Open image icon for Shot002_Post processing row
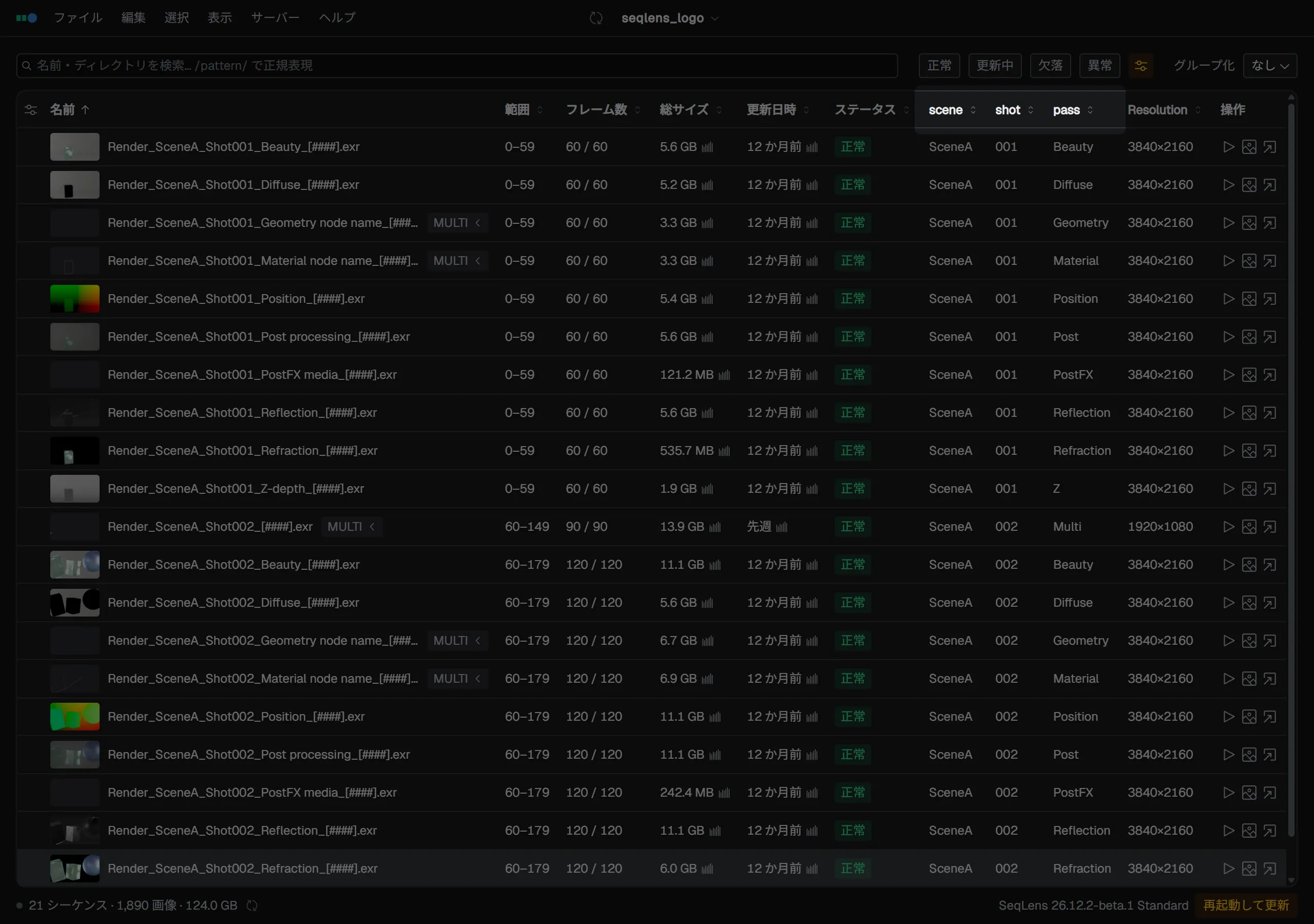Screen dimensions: 1314x924 [x=1249, y=755]
